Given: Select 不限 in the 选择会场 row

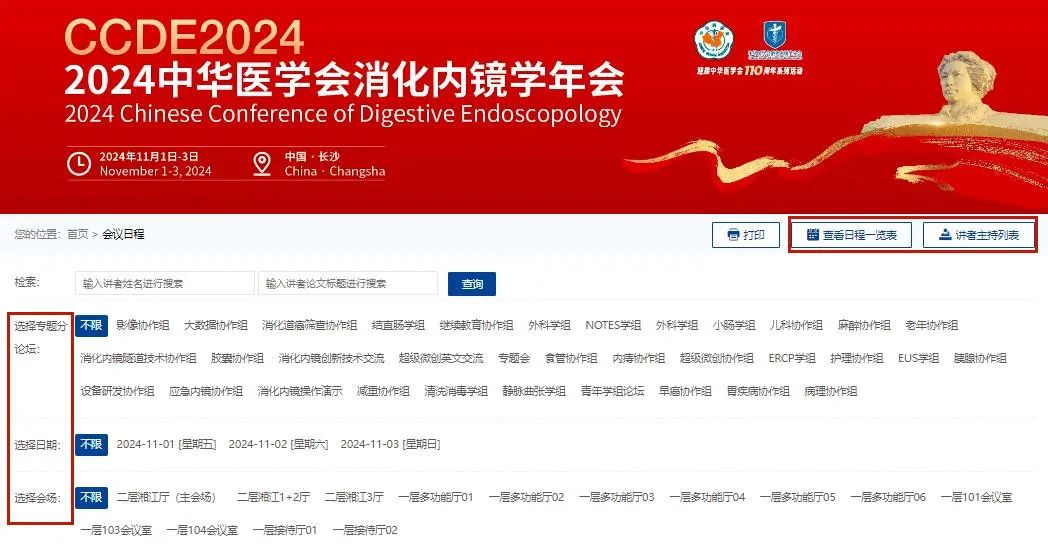Looking at the screenshot, I should click(x=91, y=497).
